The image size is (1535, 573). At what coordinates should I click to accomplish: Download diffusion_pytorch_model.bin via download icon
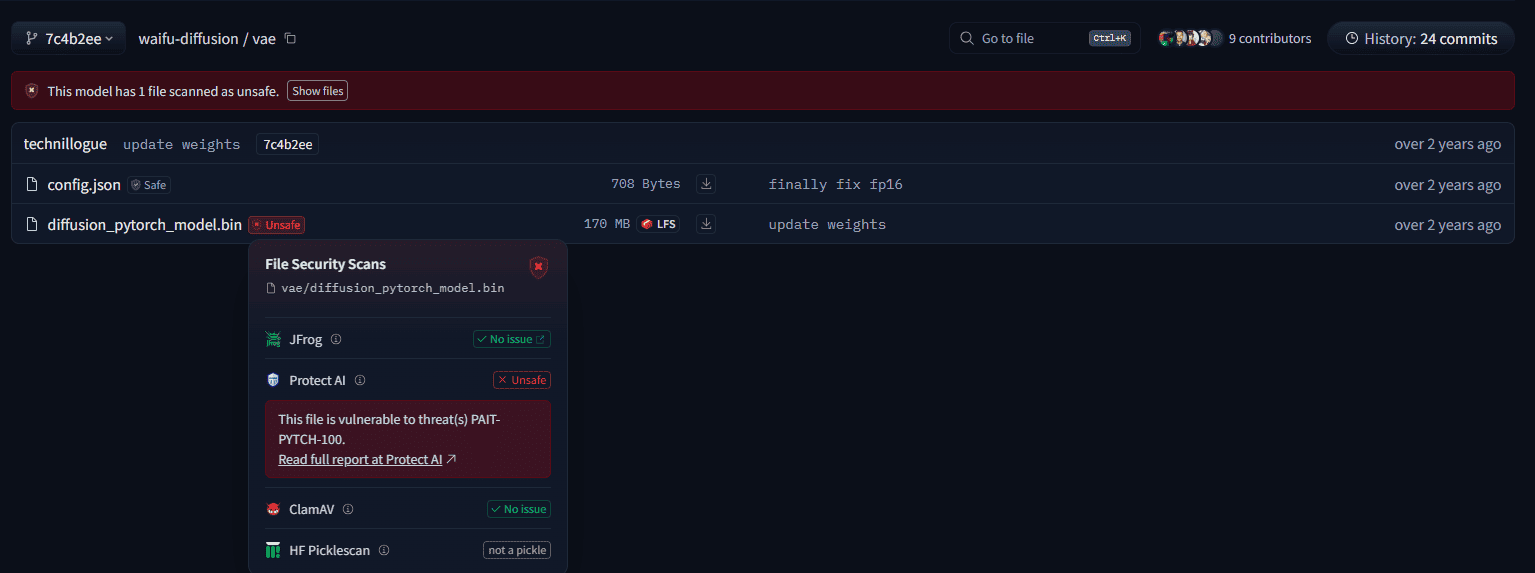[706, 224]
